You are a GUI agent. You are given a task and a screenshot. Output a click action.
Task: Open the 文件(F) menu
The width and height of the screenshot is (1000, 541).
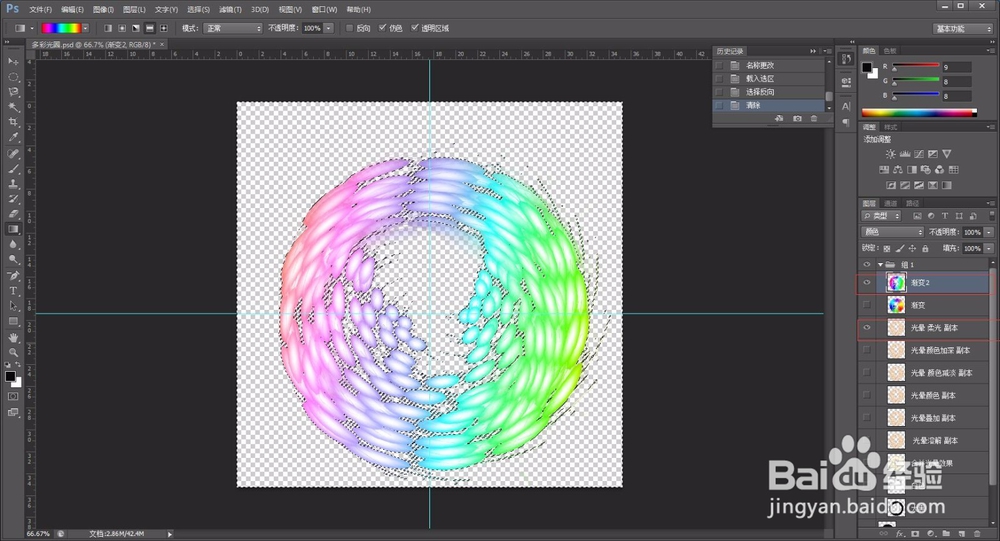tap(40, 10)
